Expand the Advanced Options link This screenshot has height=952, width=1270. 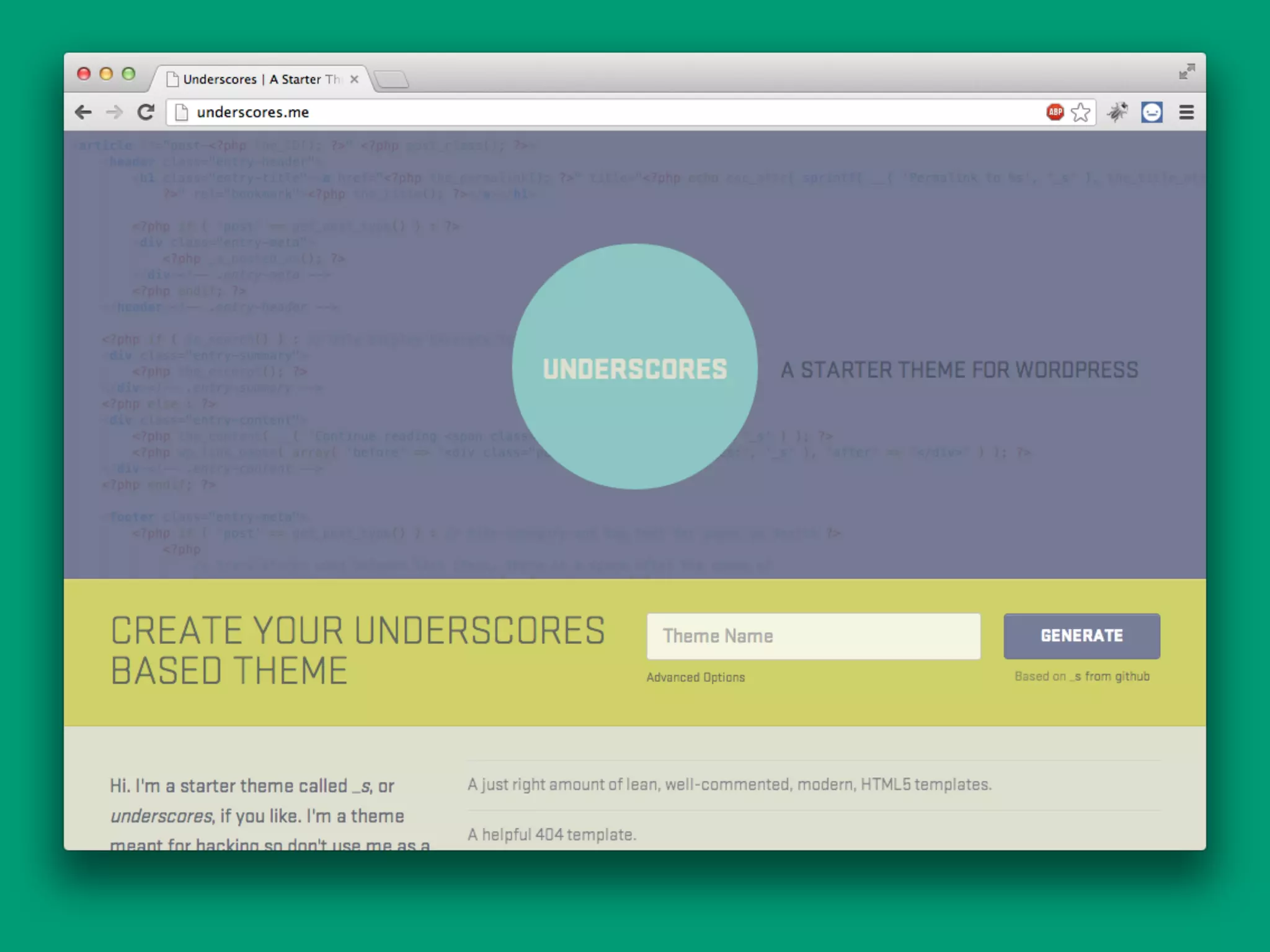point(695,677)
